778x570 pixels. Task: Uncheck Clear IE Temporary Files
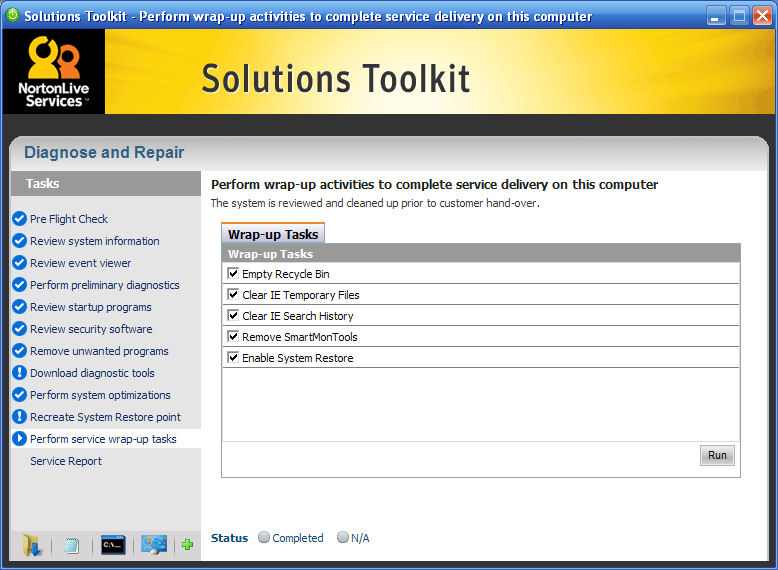233,294
